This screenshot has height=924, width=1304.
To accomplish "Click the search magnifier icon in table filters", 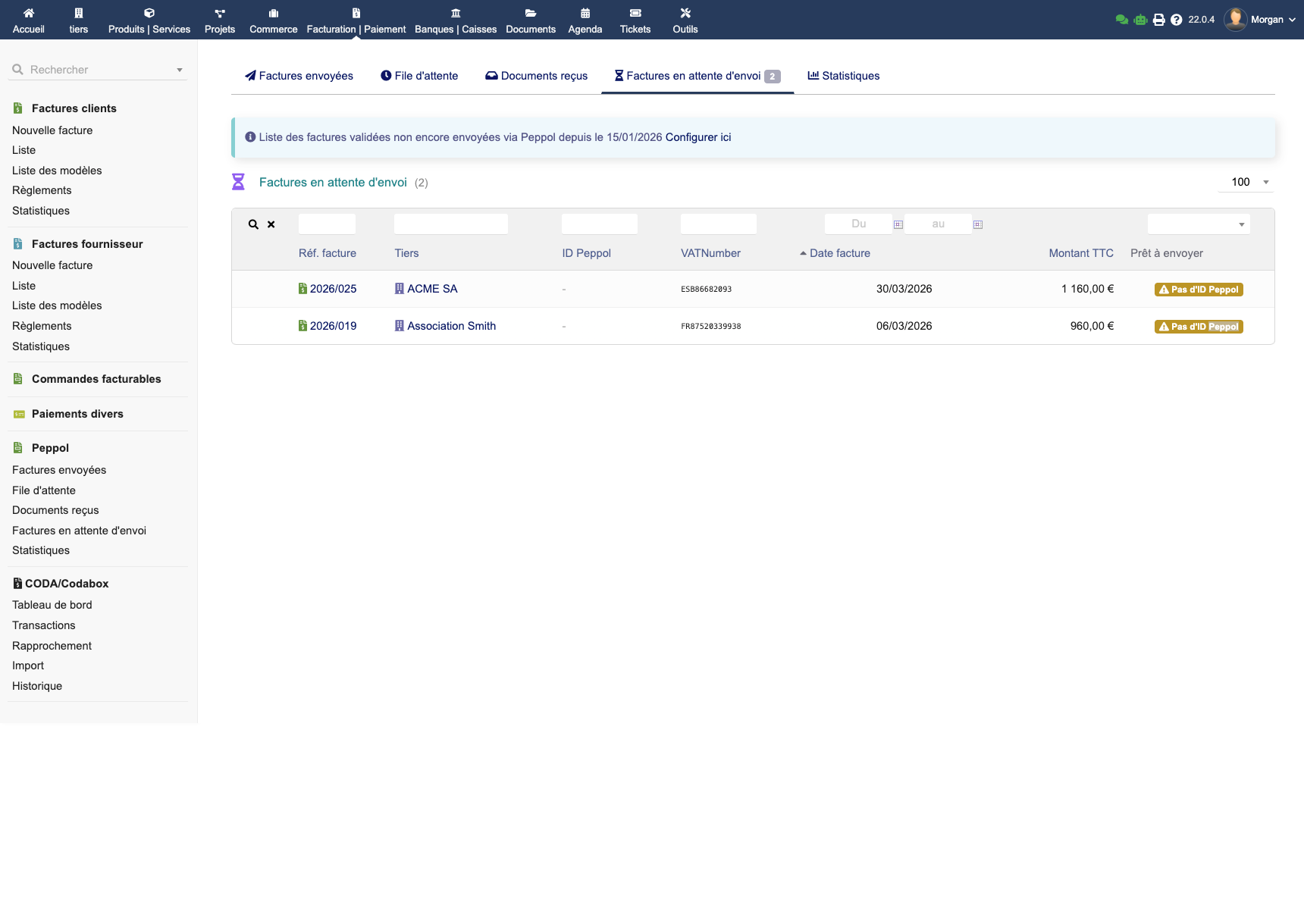I will click(253, 224).
